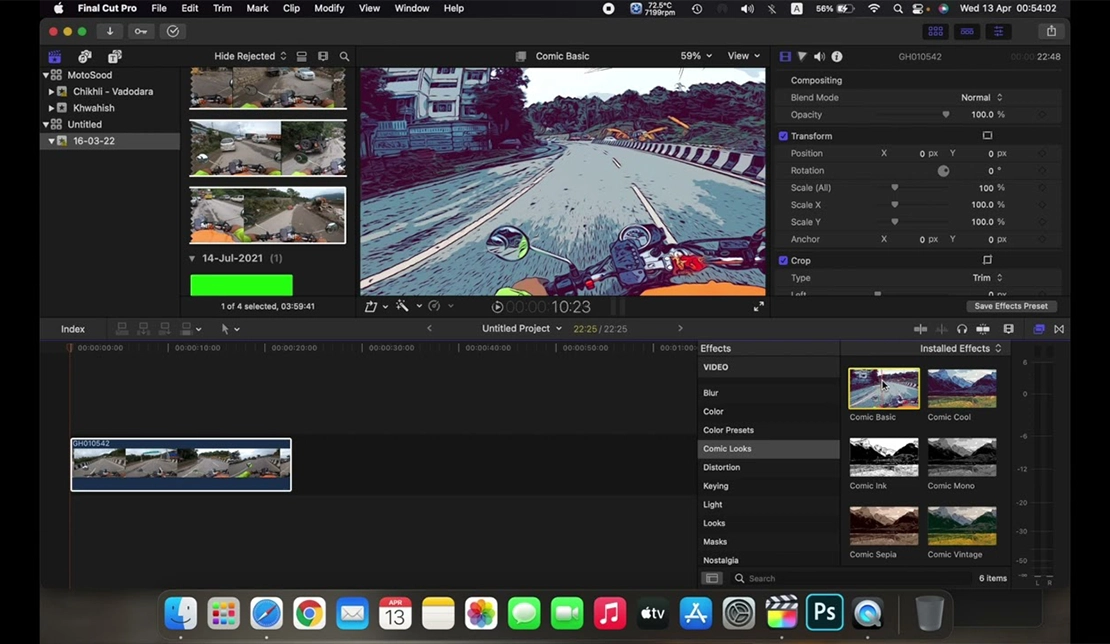Screen dimensions: 1110x644
Task: Collapse the MotoSood library tree
Action: [x=46, y=75]
